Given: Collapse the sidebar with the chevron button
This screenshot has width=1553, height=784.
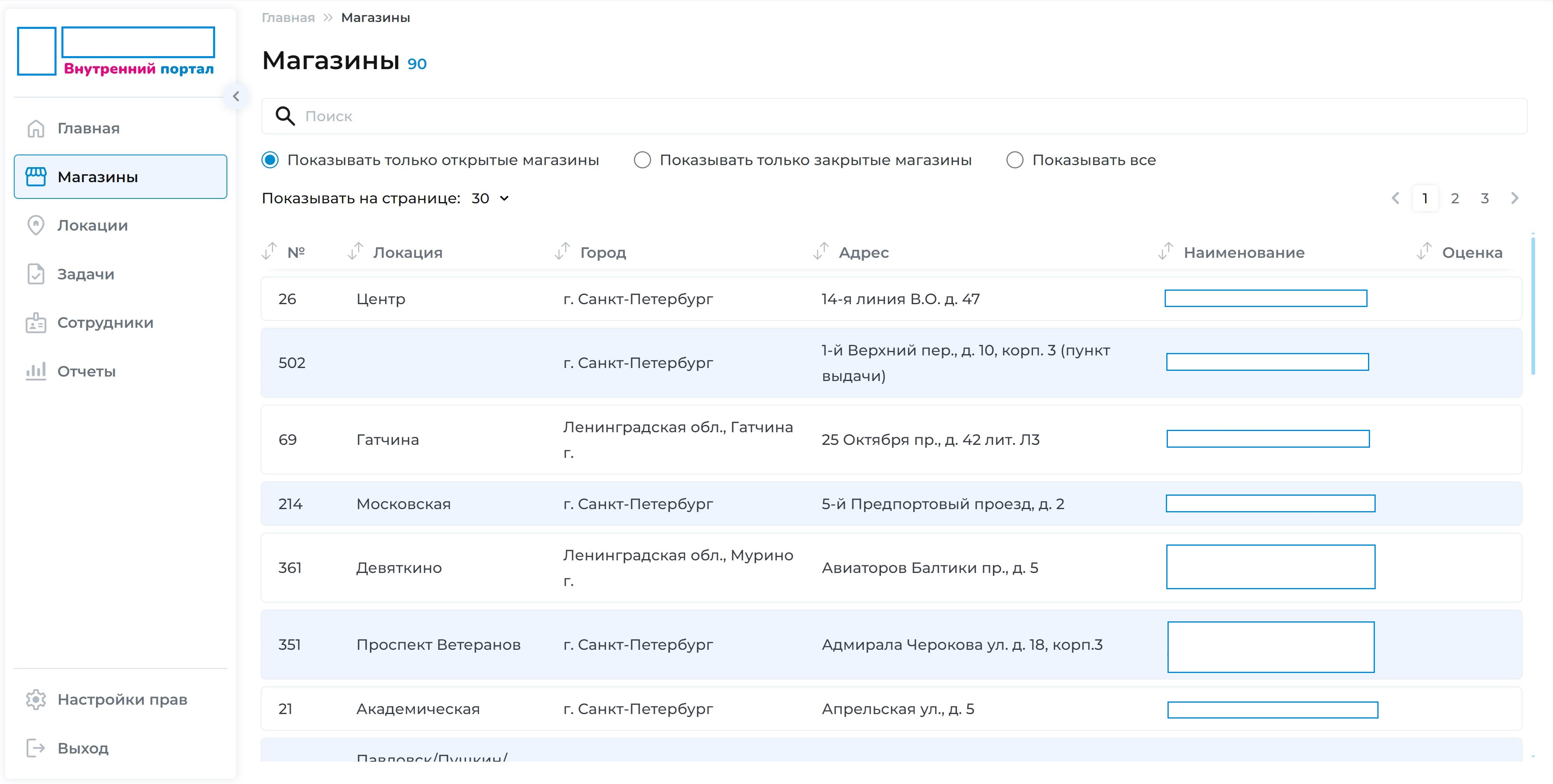Looking at the screenshot, I should point(236,96).
